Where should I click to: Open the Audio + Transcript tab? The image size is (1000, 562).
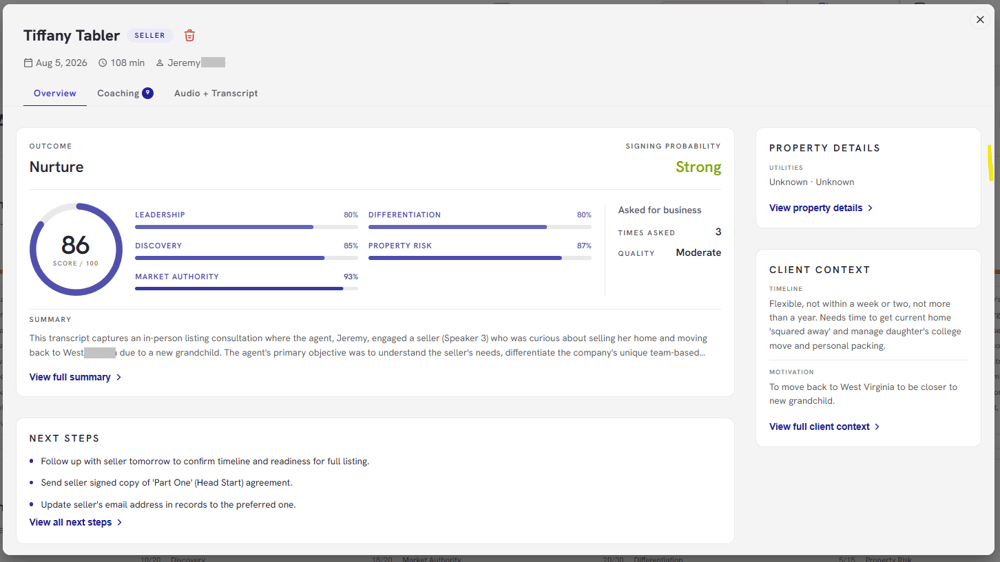216,93
